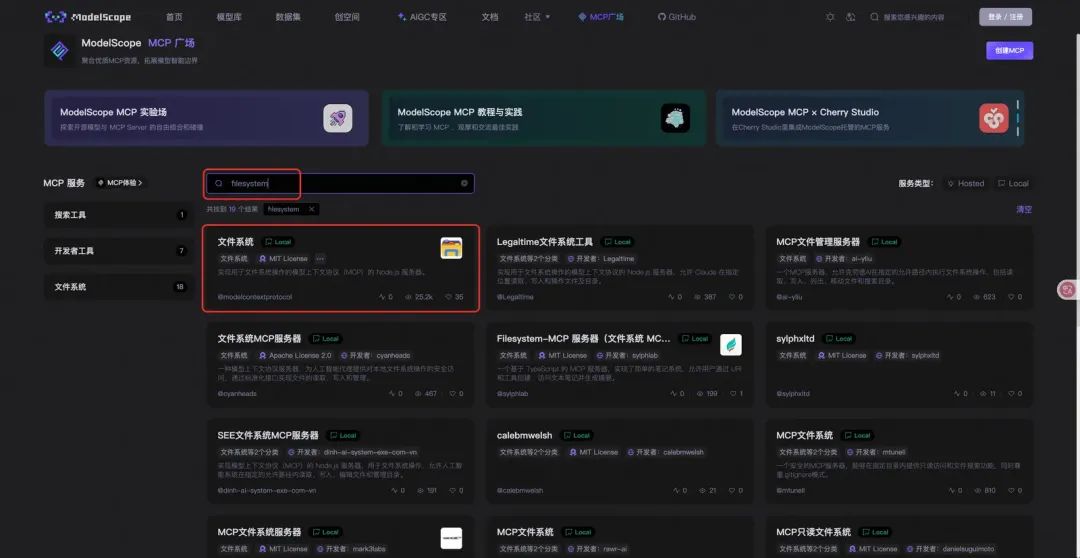Click the heart icon on Legaltime card
The height and width of the screenshot is (558, 1080).
[x=732, y=297]
